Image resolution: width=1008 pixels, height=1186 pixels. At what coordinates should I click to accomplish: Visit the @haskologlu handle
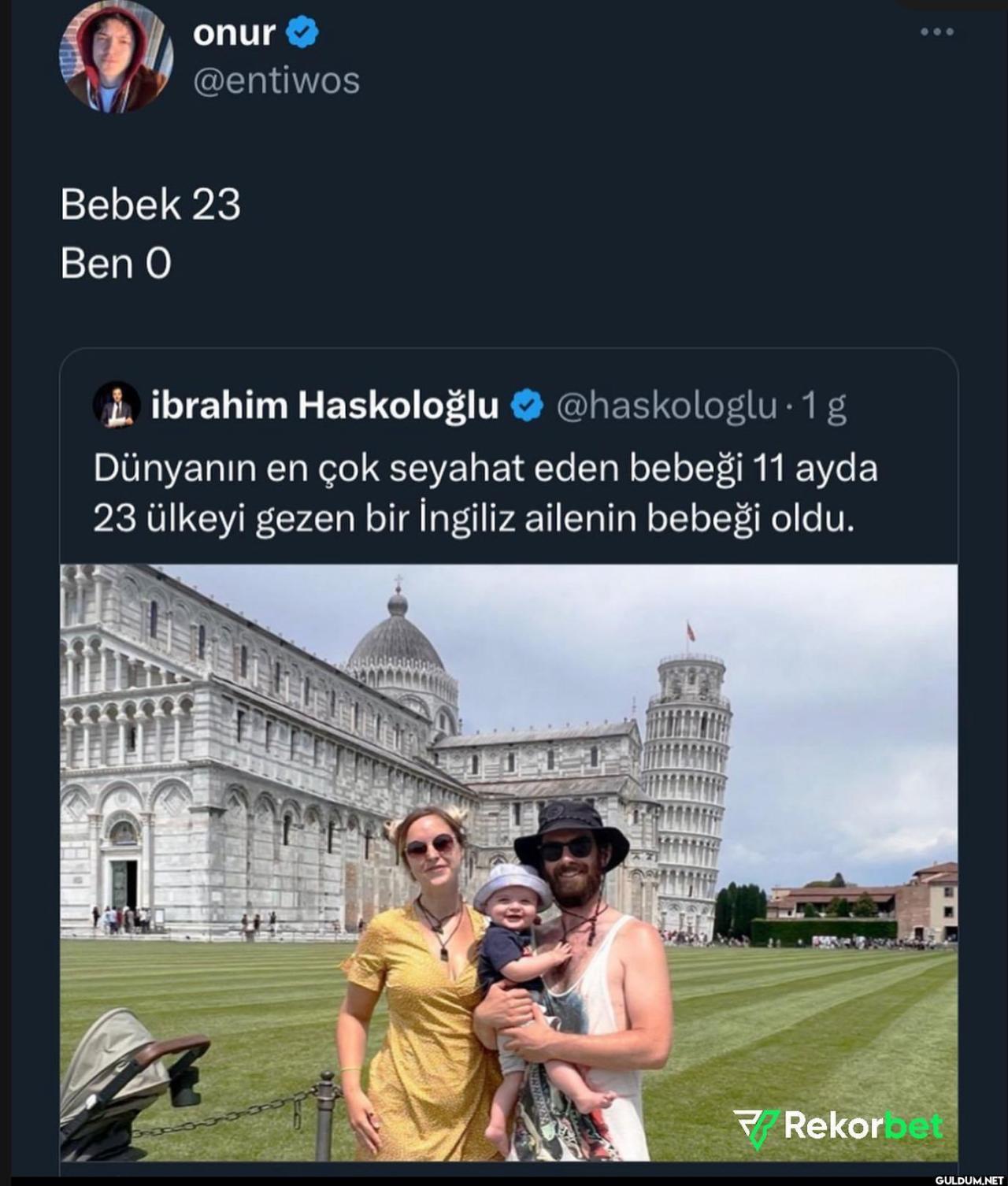[x=666, y=406]
